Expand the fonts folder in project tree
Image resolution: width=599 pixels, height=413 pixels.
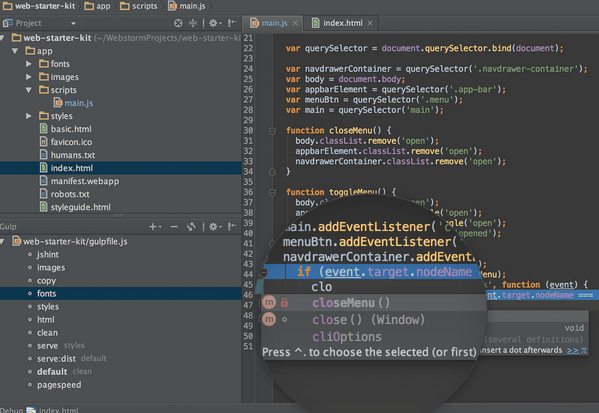point(29,64)
